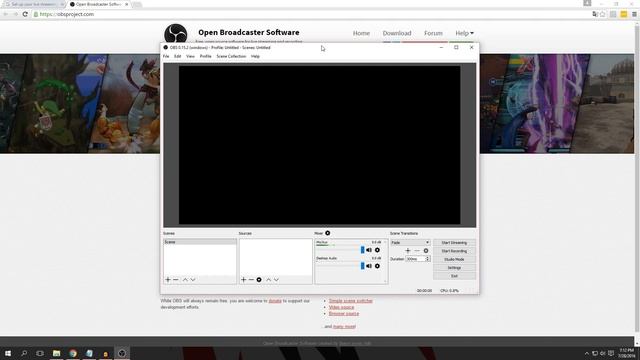Open Simple scene switcher link

(351, 301)
